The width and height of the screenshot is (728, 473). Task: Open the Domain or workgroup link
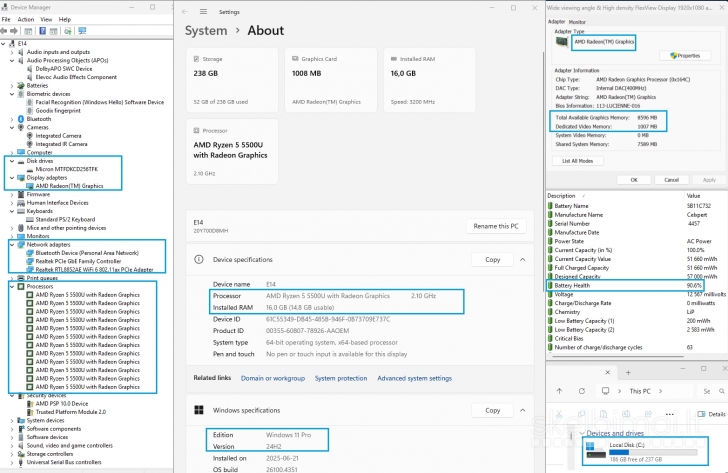tap(273, 378)
